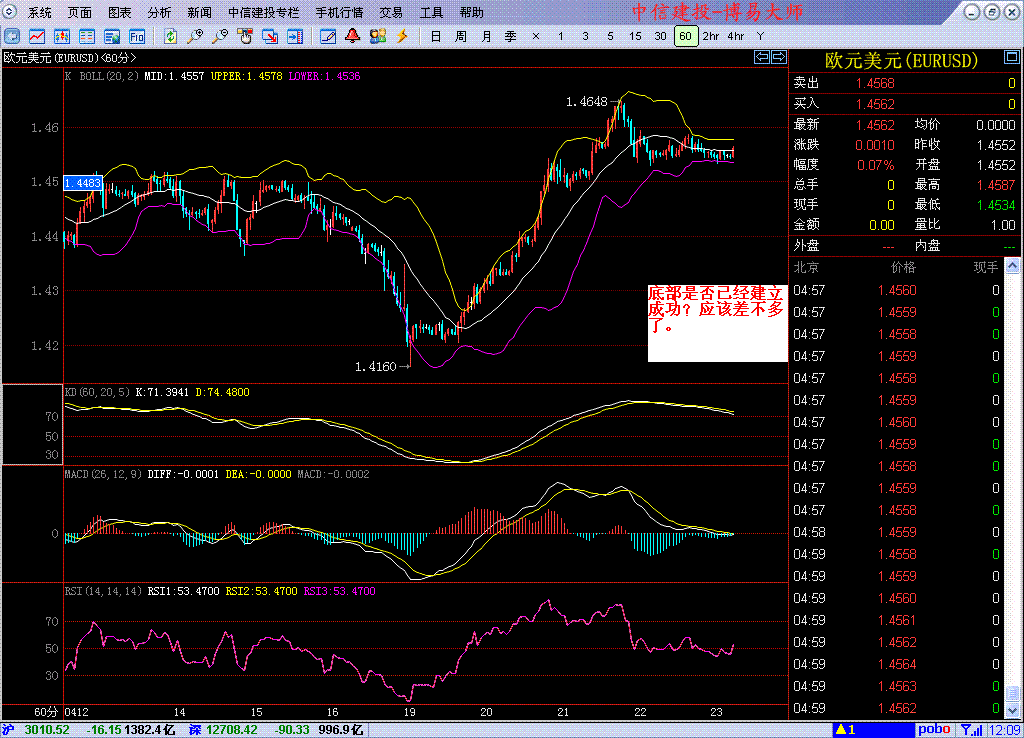Click the green refresh data icon

[x=170, y=37]
